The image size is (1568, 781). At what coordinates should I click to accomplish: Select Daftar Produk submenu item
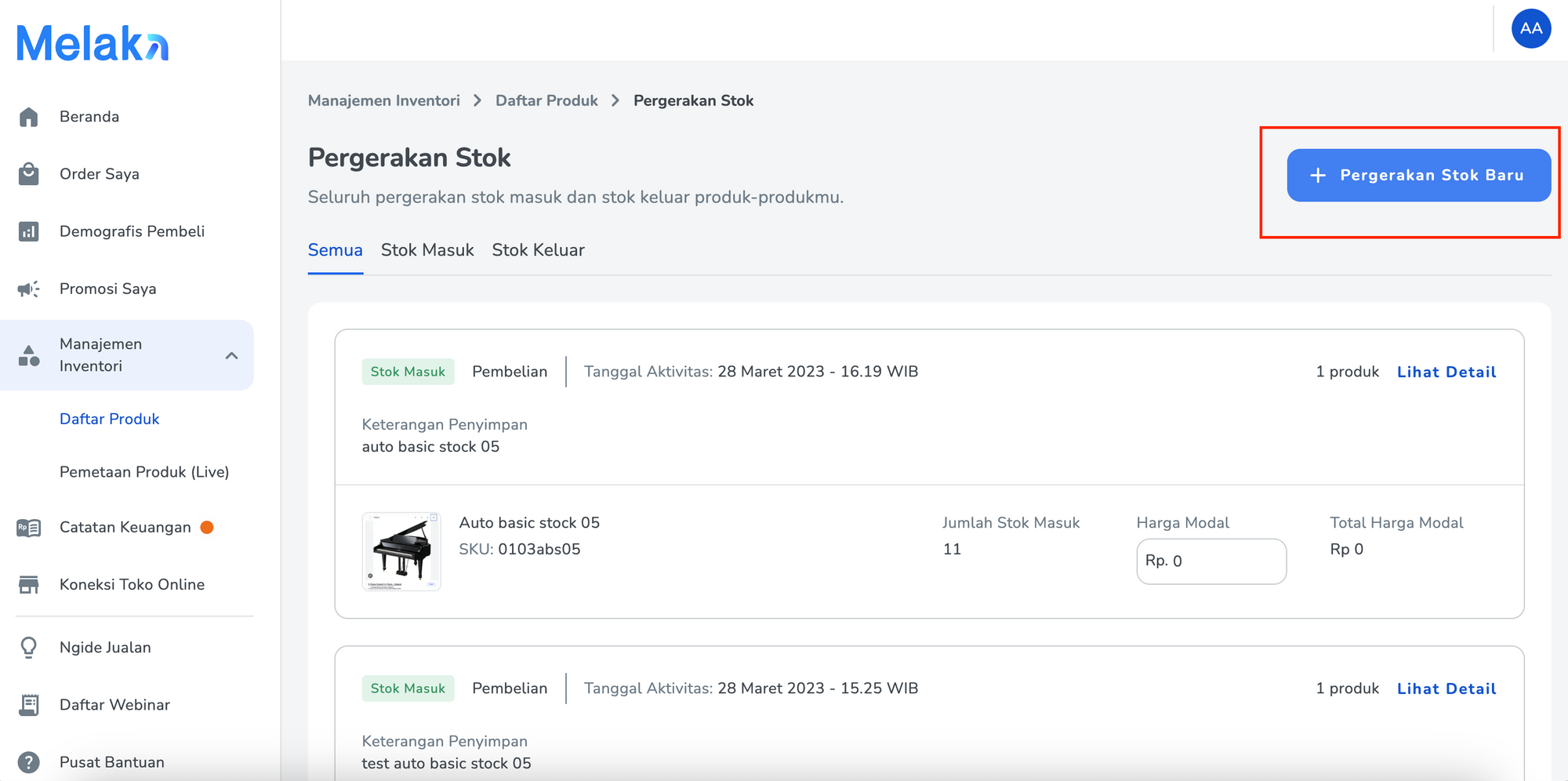coord(110,419)
